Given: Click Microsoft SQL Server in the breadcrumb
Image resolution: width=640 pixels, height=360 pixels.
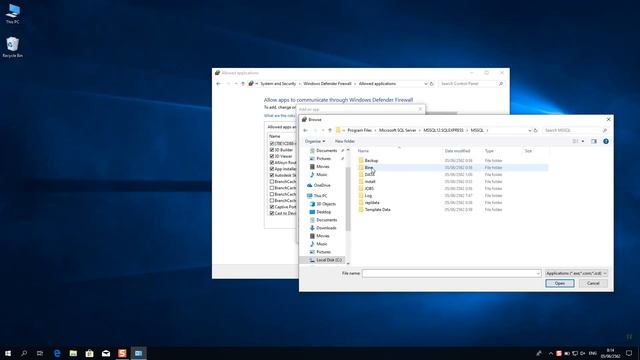Looking at the screenshot, I should pyautogui.click(x=398, y=130).
